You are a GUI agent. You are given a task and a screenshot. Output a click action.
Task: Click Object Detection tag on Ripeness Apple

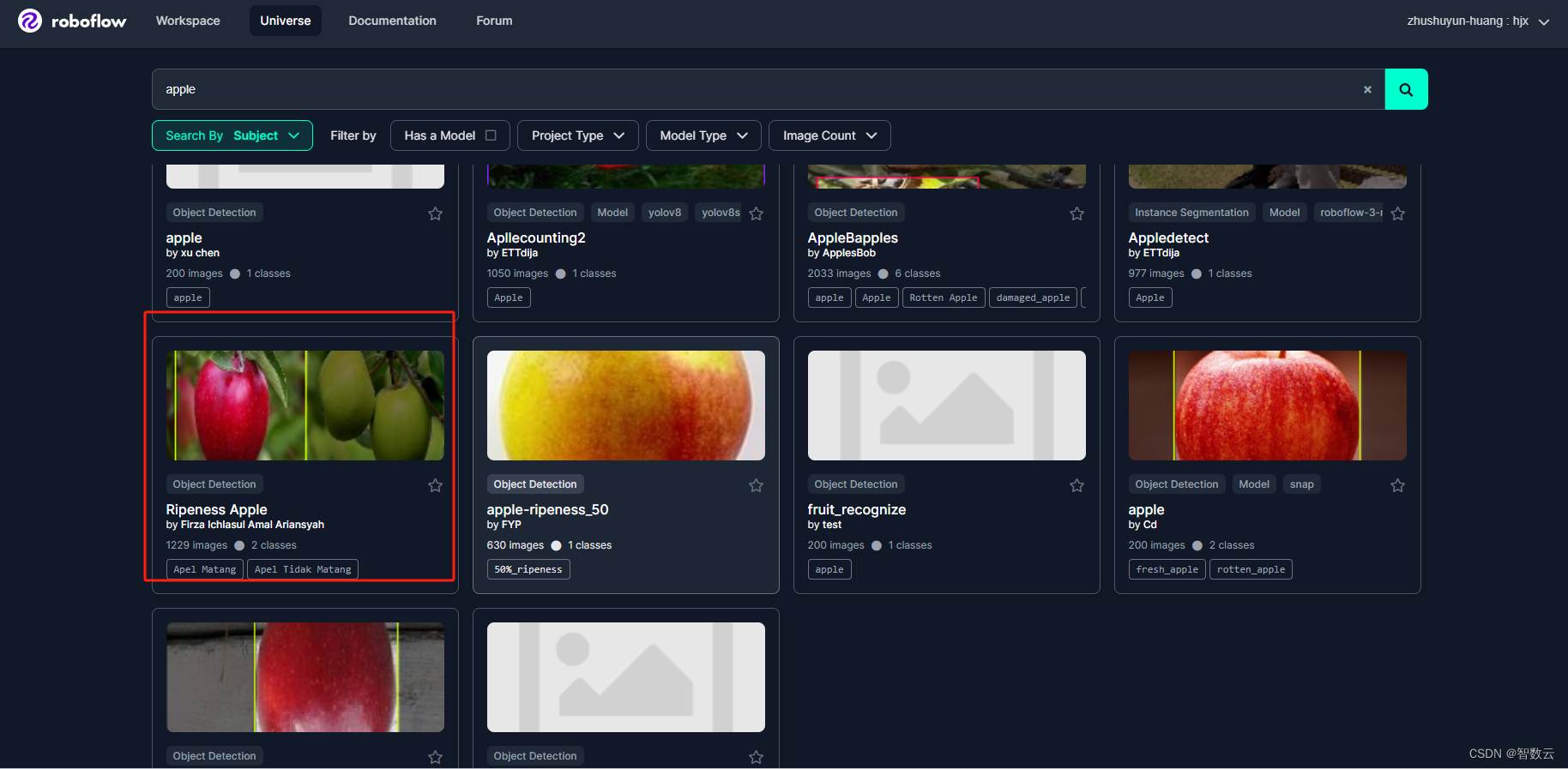214,484
